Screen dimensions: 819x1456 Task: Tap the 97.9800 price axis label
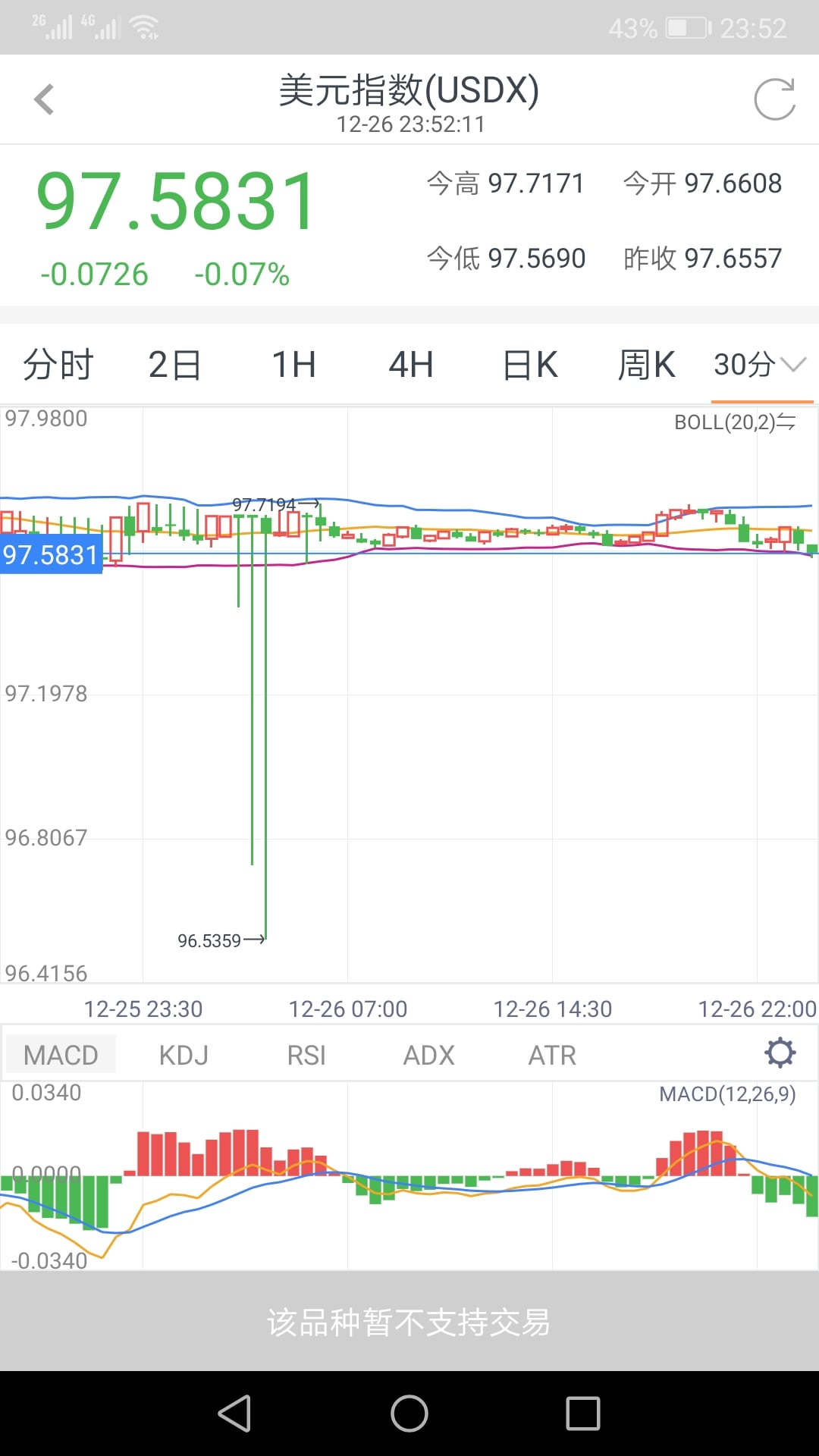[46, 419]
